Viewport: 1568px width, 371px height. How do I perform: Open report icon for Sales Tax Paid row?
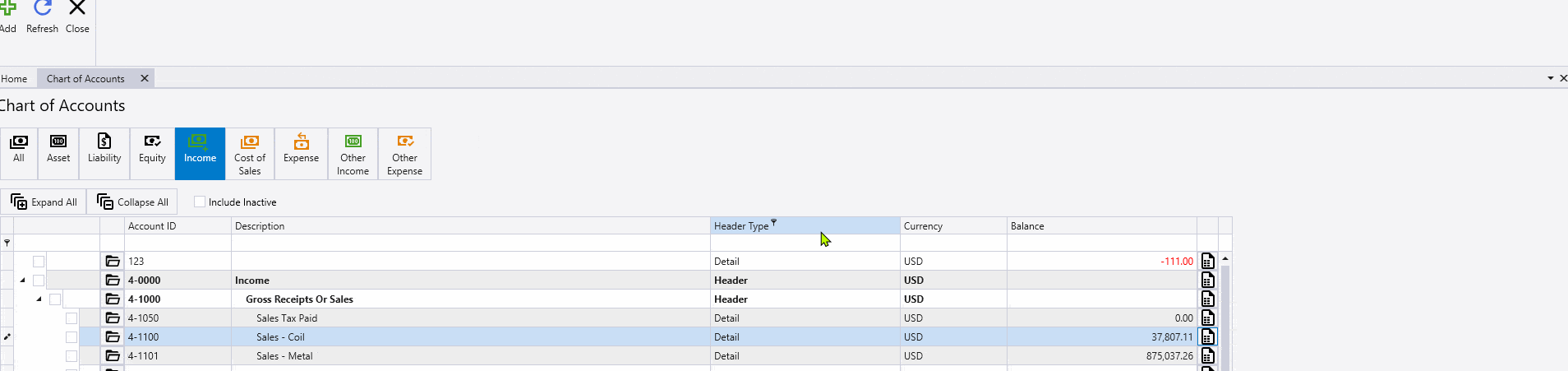point(1207,318)
